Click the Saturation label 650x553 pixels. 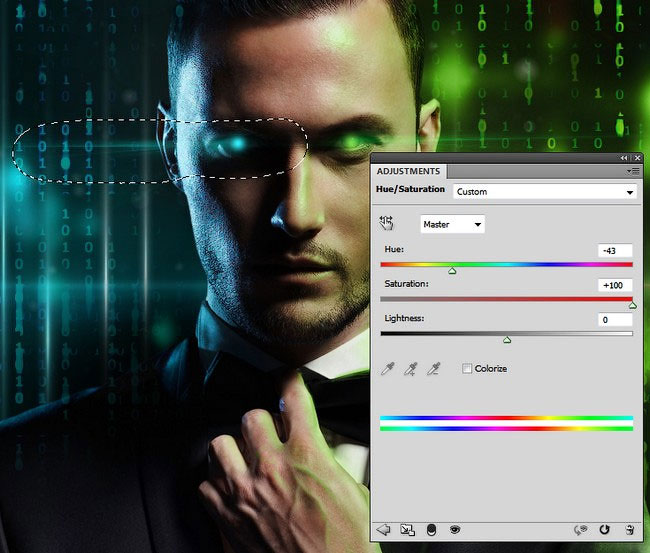pos(406,284)
